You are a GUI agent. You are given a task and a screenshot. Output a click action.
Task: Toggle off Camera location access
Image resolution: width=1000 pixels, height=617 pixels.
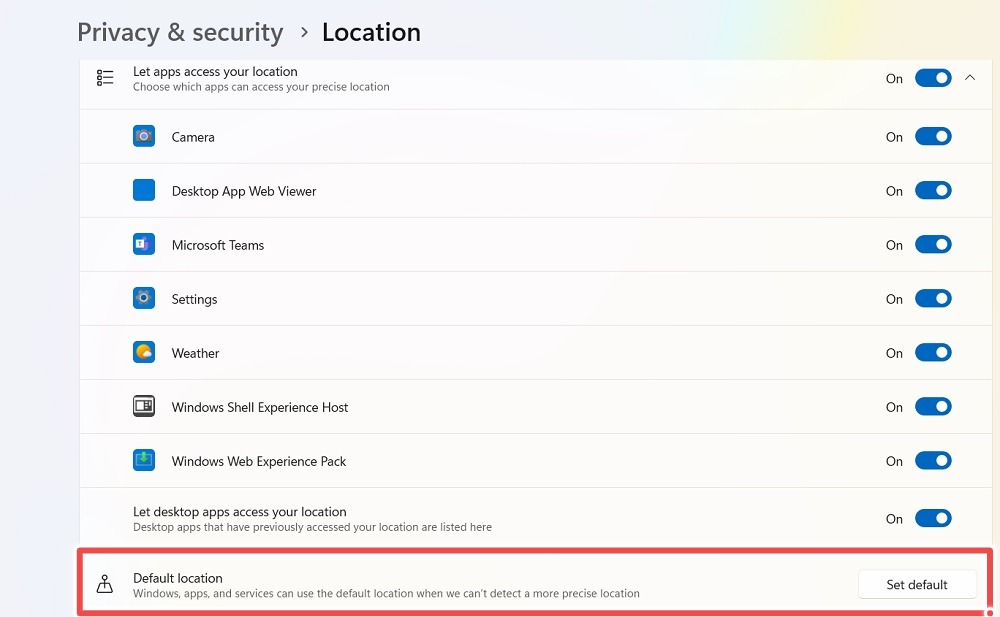click(x=933, y=136)
